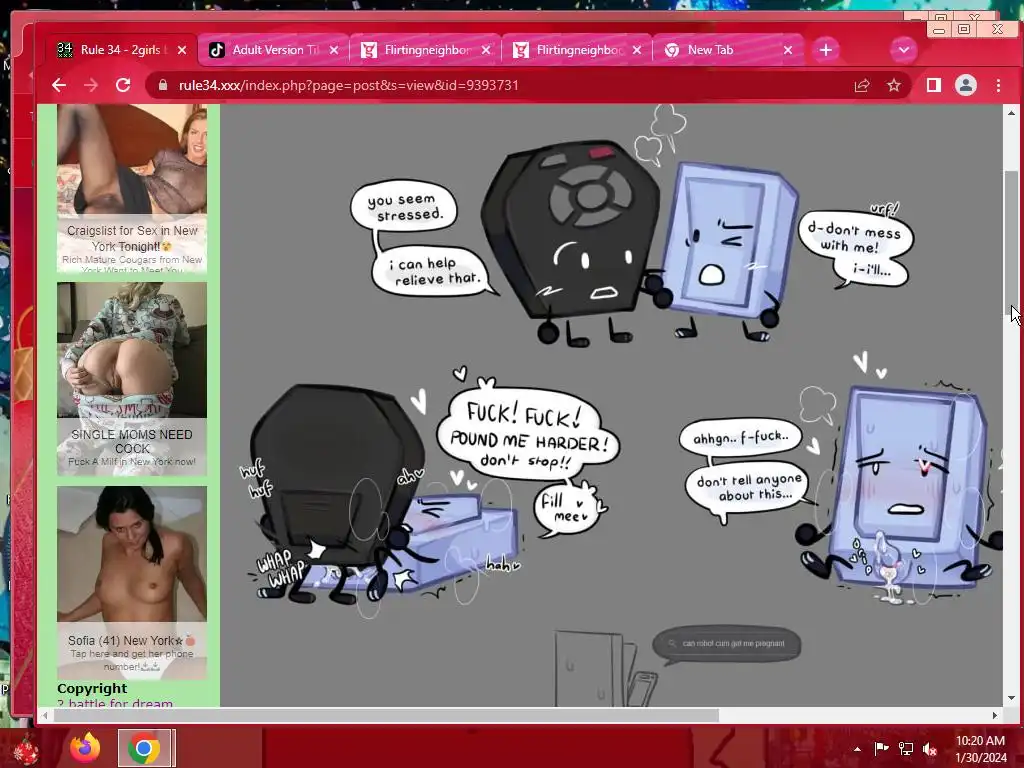The image size is (1024, 768).
Task: Expand the tab search dropdown chevron
Action: point(904,50)
